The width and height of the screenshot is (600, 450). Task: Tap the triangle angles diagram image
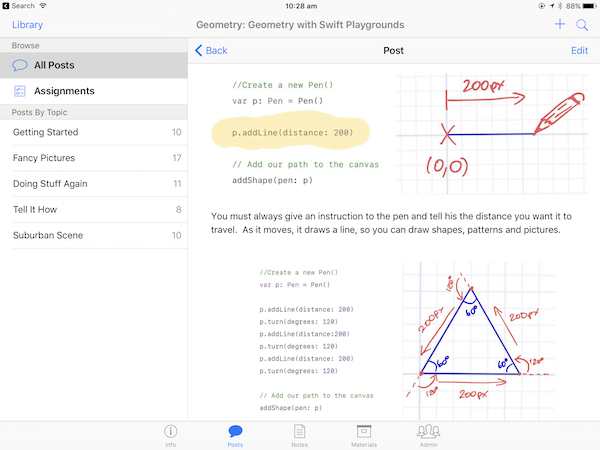(x=479, y=341)
